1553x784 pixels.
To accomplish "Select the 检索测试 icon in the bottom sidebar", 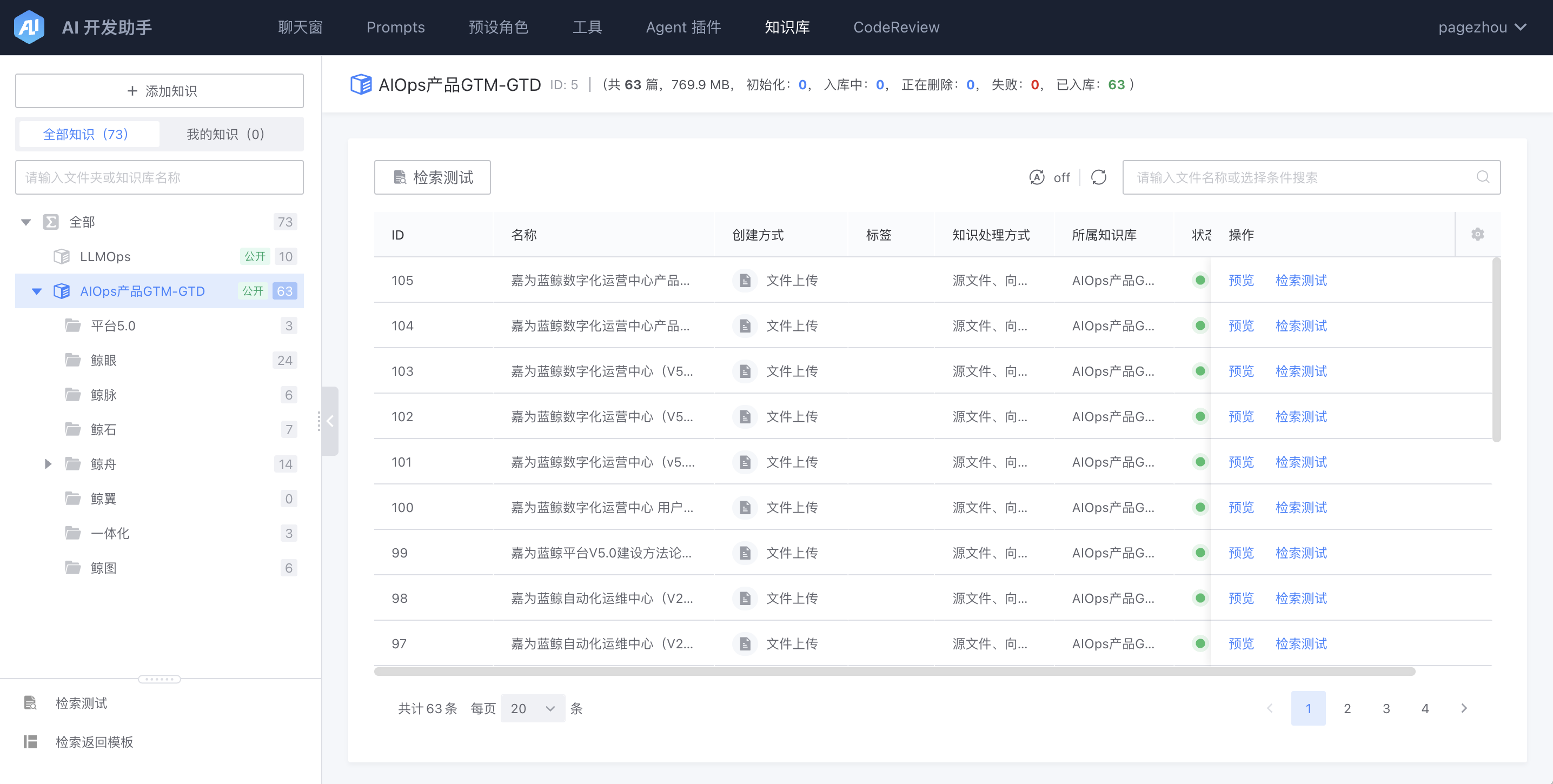I will (x=30, y=703).
